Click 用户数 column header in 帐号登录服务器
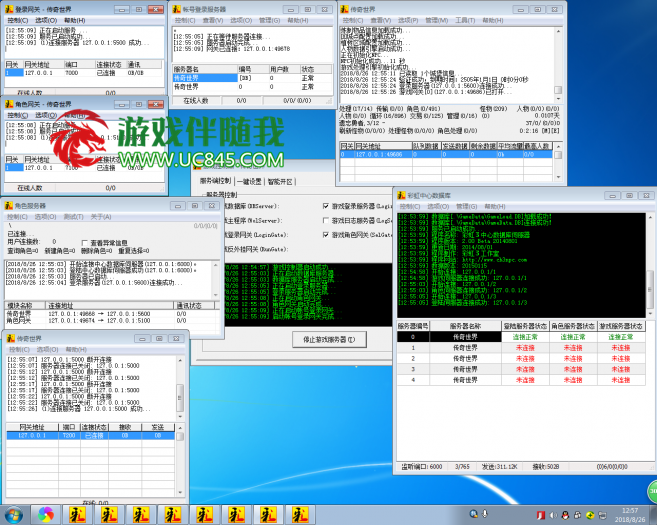657x525 pixels. click(284, 69)
